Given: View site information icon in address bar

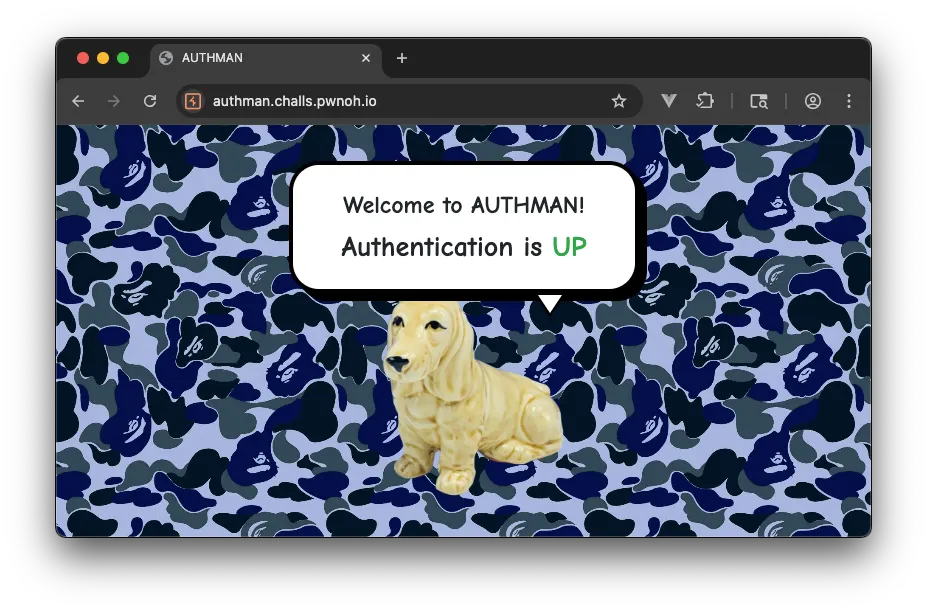Looking at the screenshot, I should pos(193,101).
